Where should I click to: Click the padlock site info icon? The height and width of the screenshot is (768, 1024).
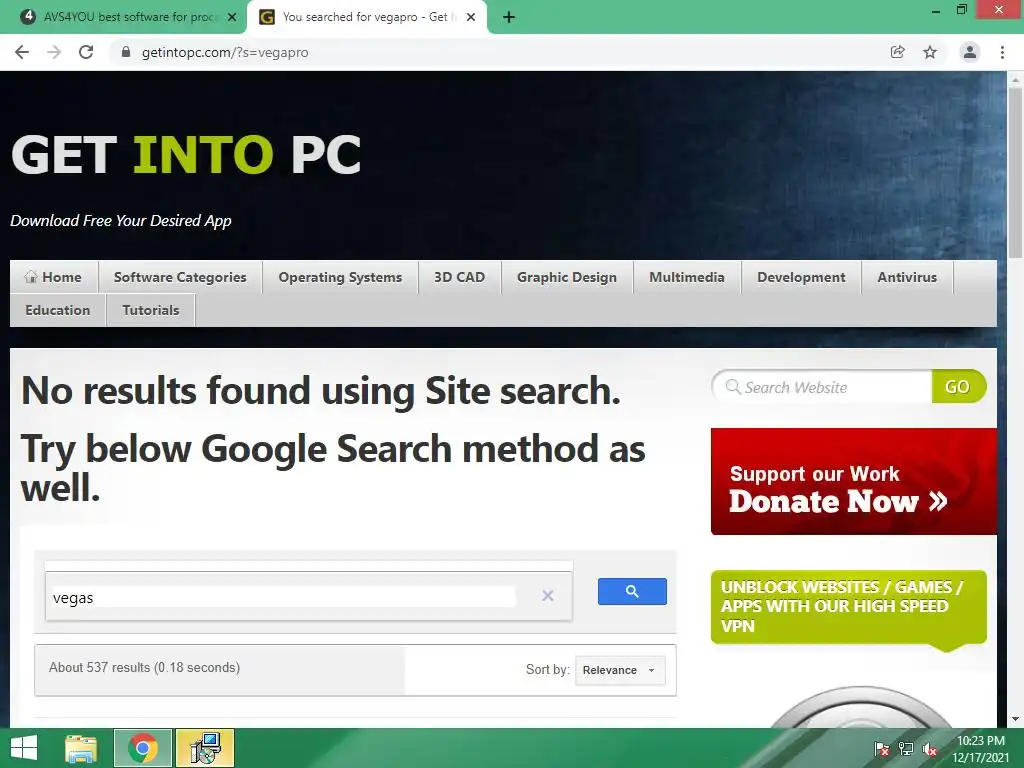click(x=126, y=52)
